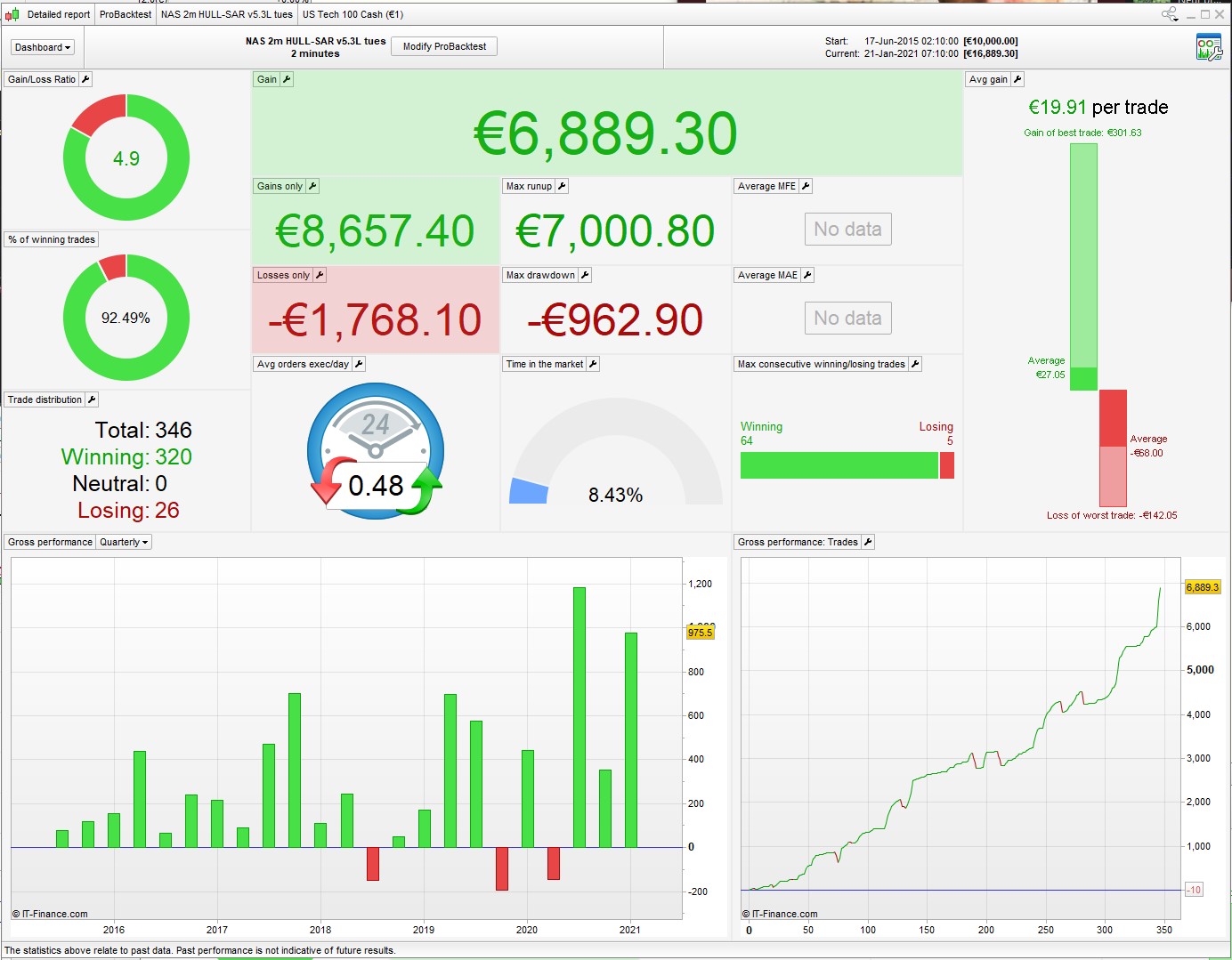The width and height of the screenshot is (1232, 960).
Task: Click the average loss -€68.00 label
Action: click(x=1148, y=446)
